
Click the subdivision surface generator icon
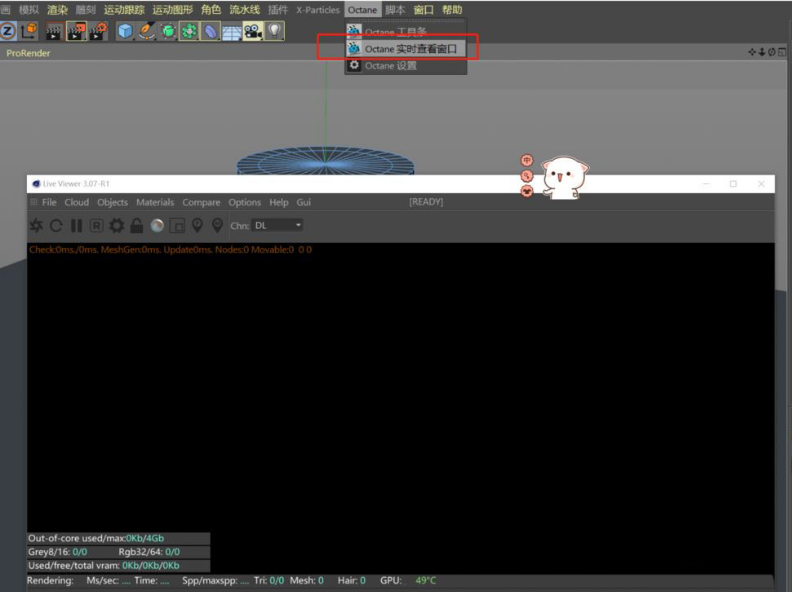point(168,31)
